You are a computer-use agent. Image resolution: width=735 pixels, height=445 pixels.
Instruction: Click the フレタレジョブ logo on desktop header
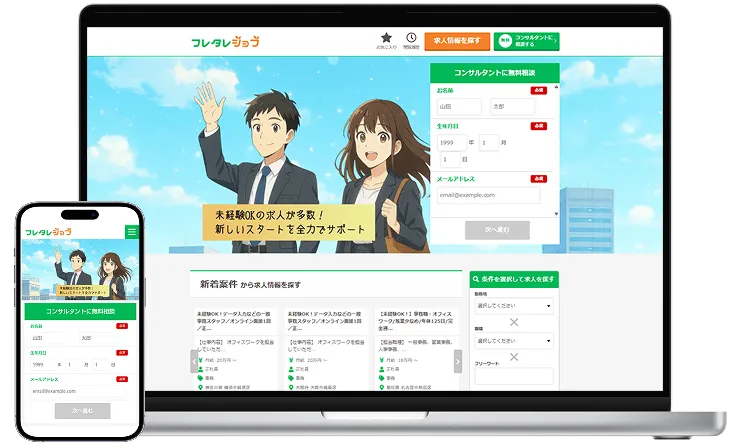(225, 42)
